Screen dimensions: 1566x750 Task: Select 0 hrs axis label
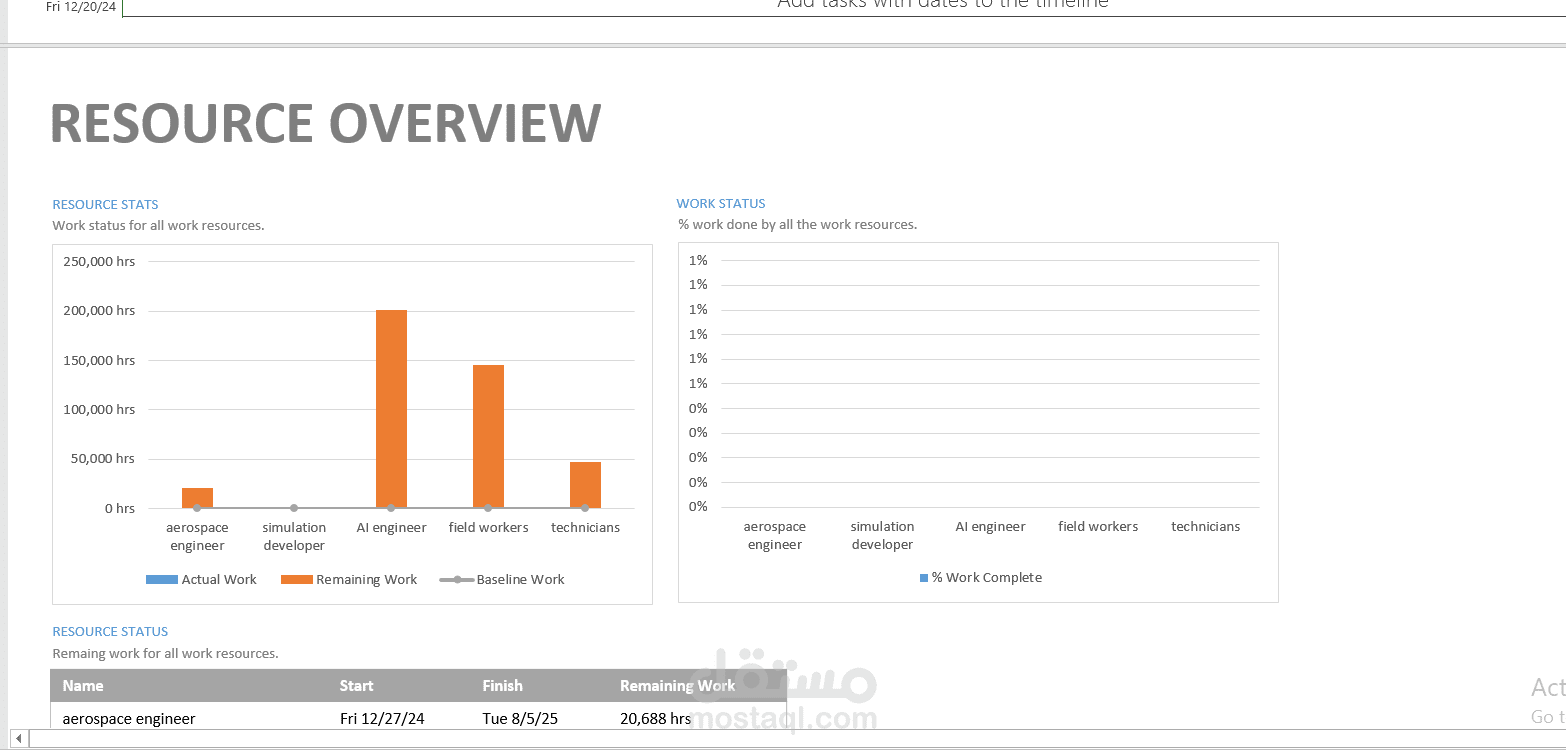[120, 508]
